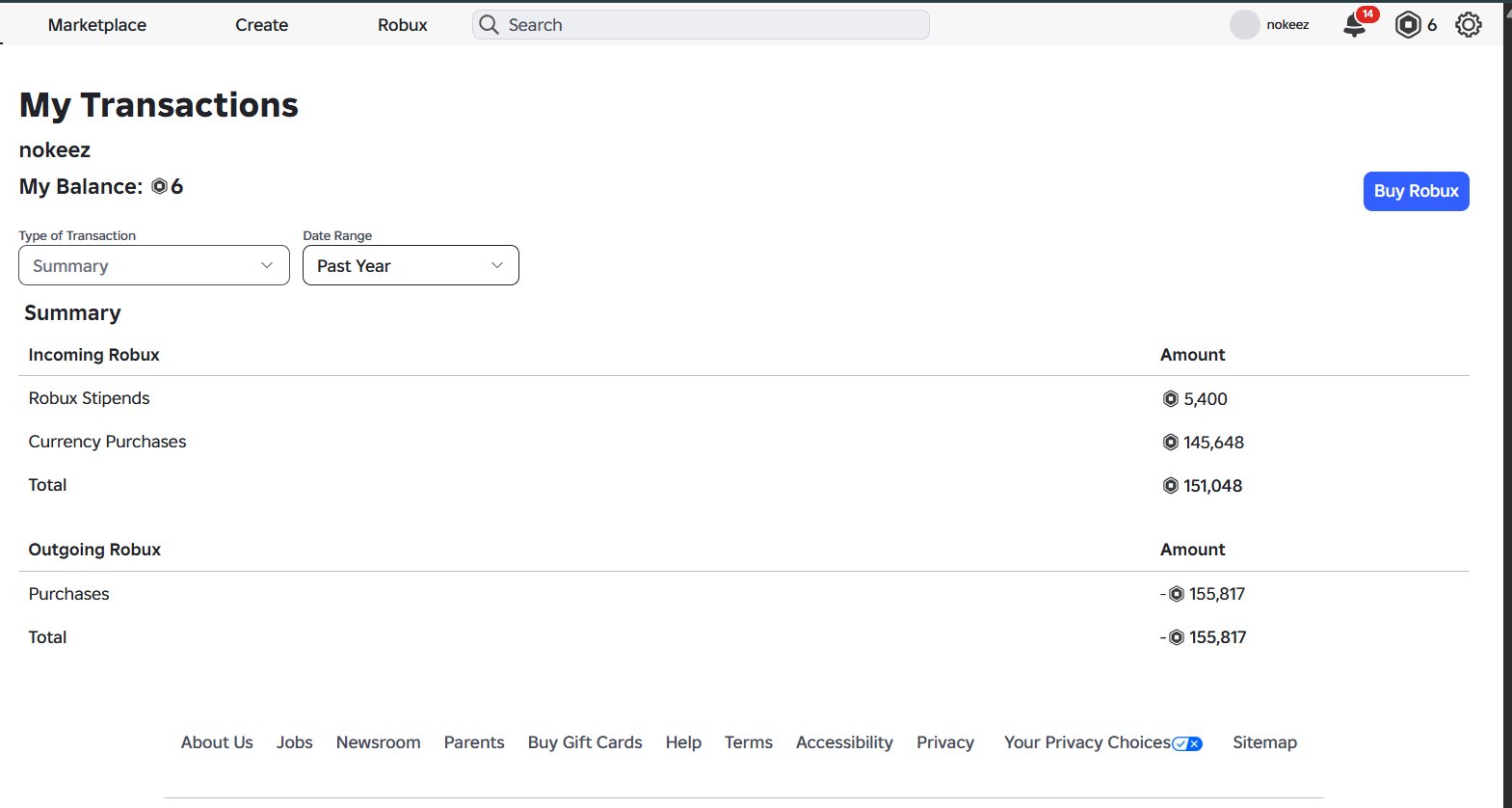Click the Your Privacy Choices toggle icon
The width and height of the screenshot is (1512, 808).
[1187, 743]
